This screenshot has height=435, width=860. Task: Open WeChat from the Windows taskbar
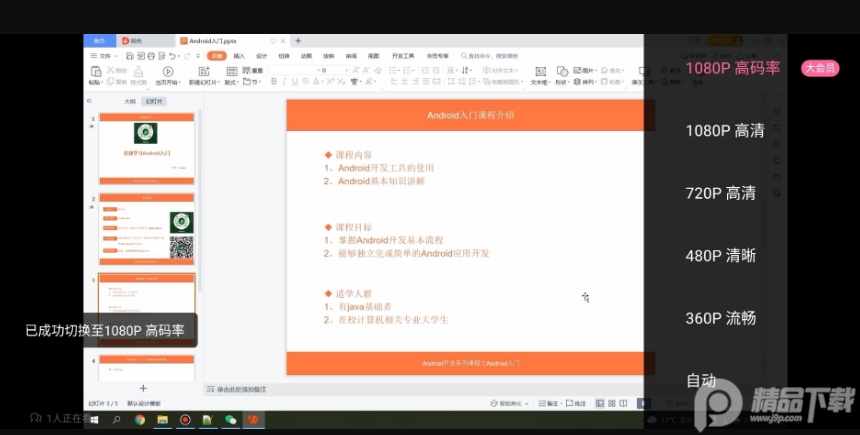click(230, 420)
